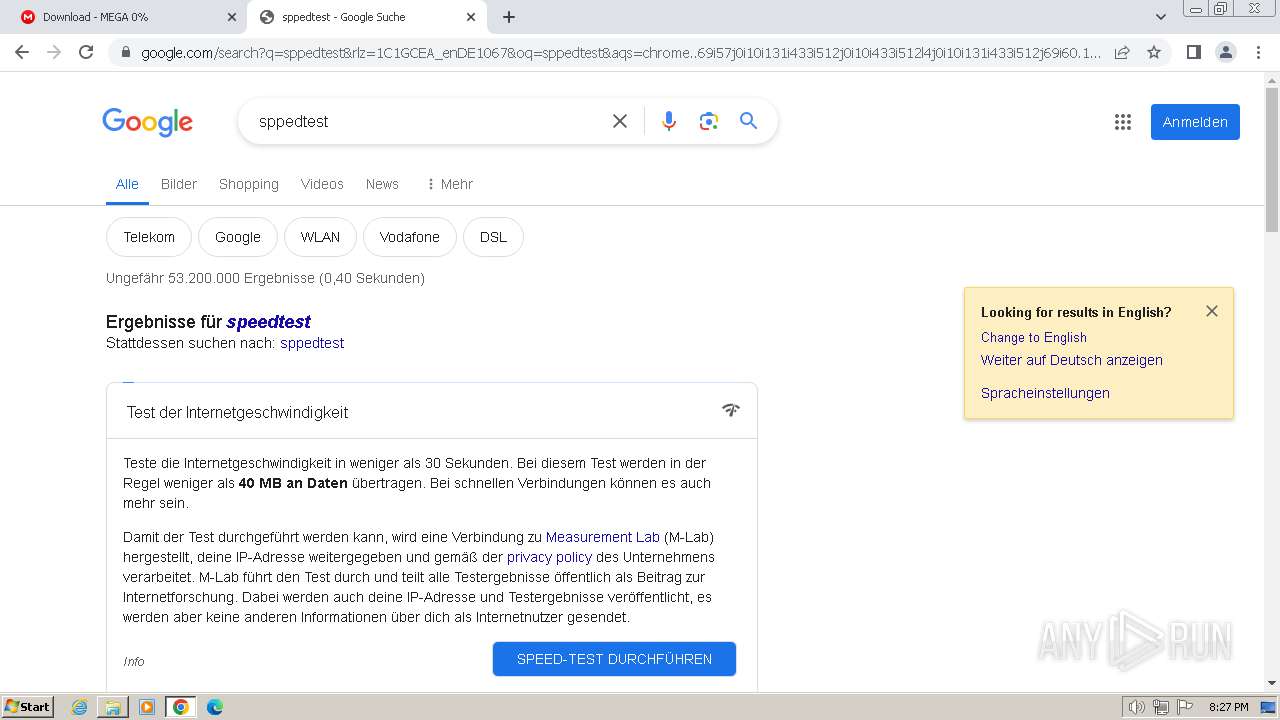
Task: Open File Explorer from taskbar
Action: click(113, 707)
